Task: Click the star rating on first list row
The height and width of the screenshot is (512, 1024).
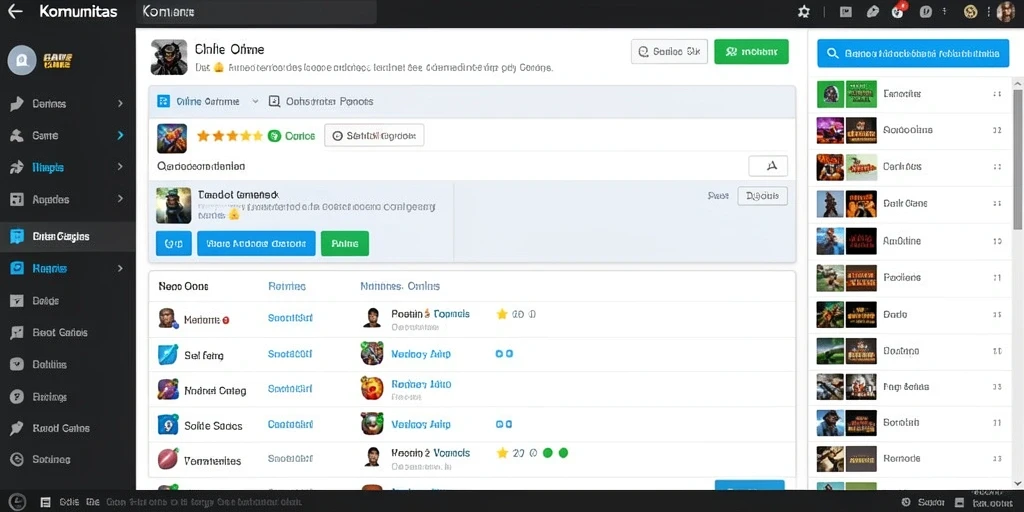Action: pos(502,314)
